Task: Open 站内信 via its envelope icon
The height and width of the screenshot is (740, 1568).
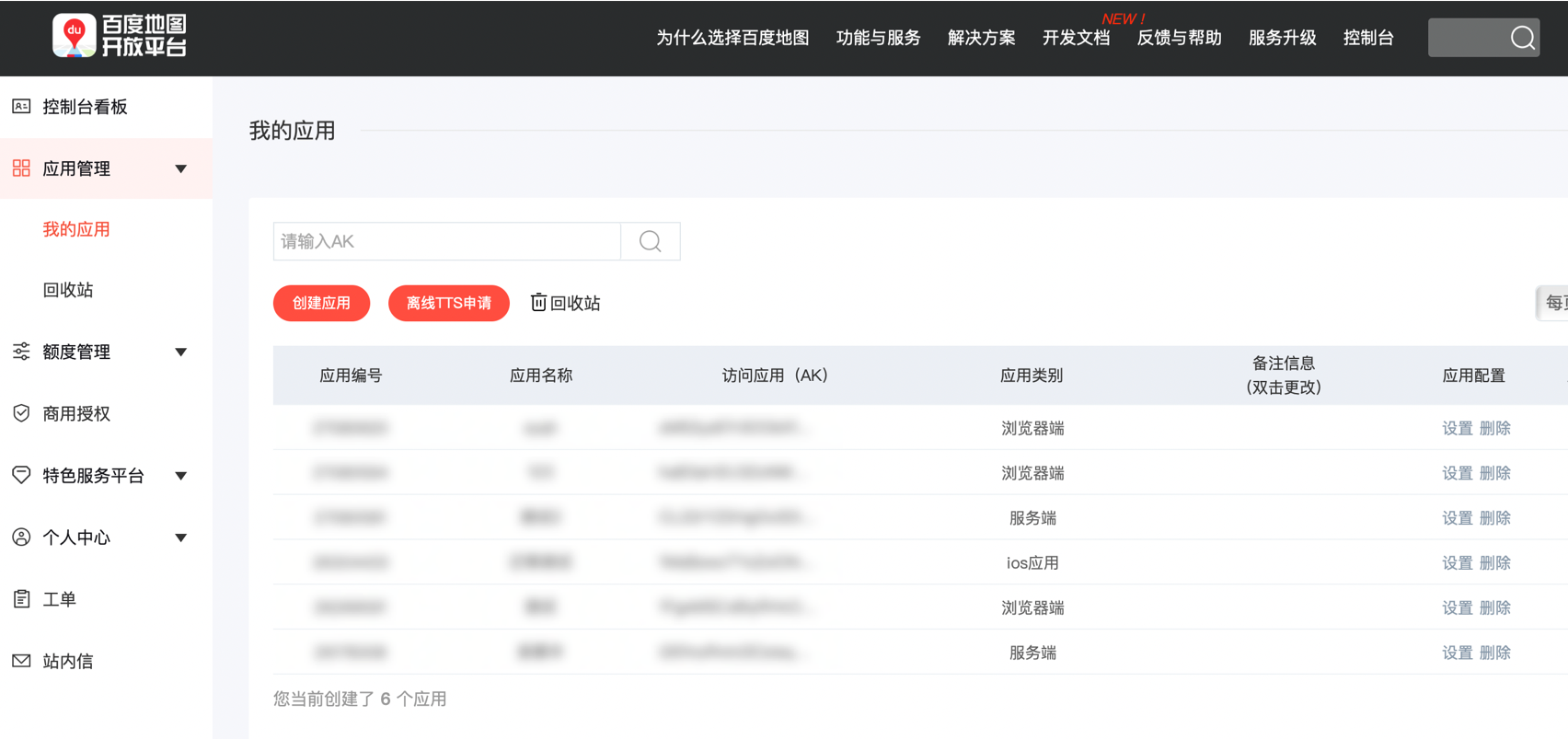Action: point(21,661)
